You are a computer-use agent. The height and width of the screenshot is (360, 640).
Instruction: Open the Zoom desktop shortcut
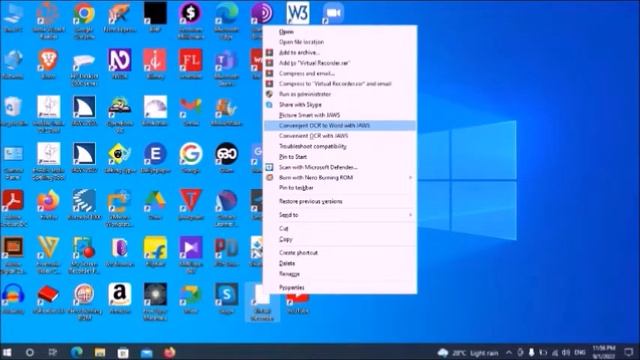[x=333, y=13]
